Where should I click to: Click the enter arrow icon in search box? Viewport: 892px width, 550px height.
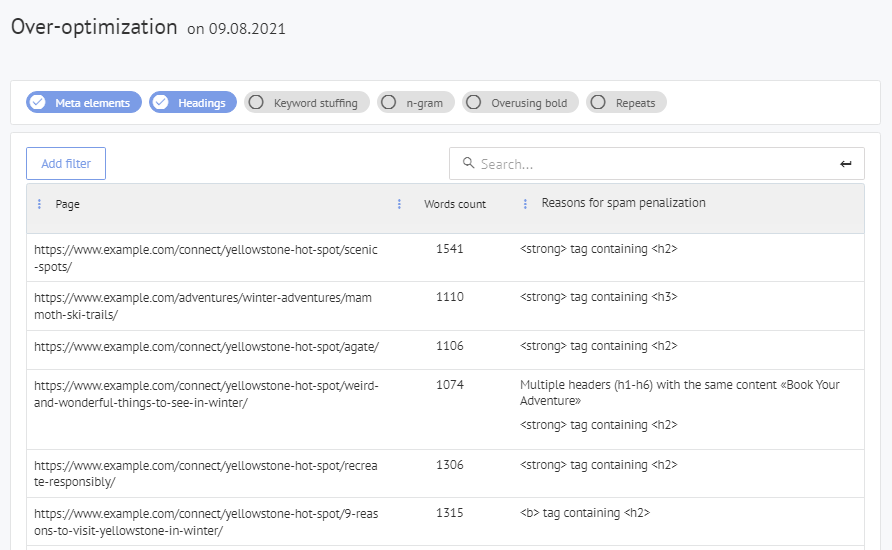pos(846,164)
